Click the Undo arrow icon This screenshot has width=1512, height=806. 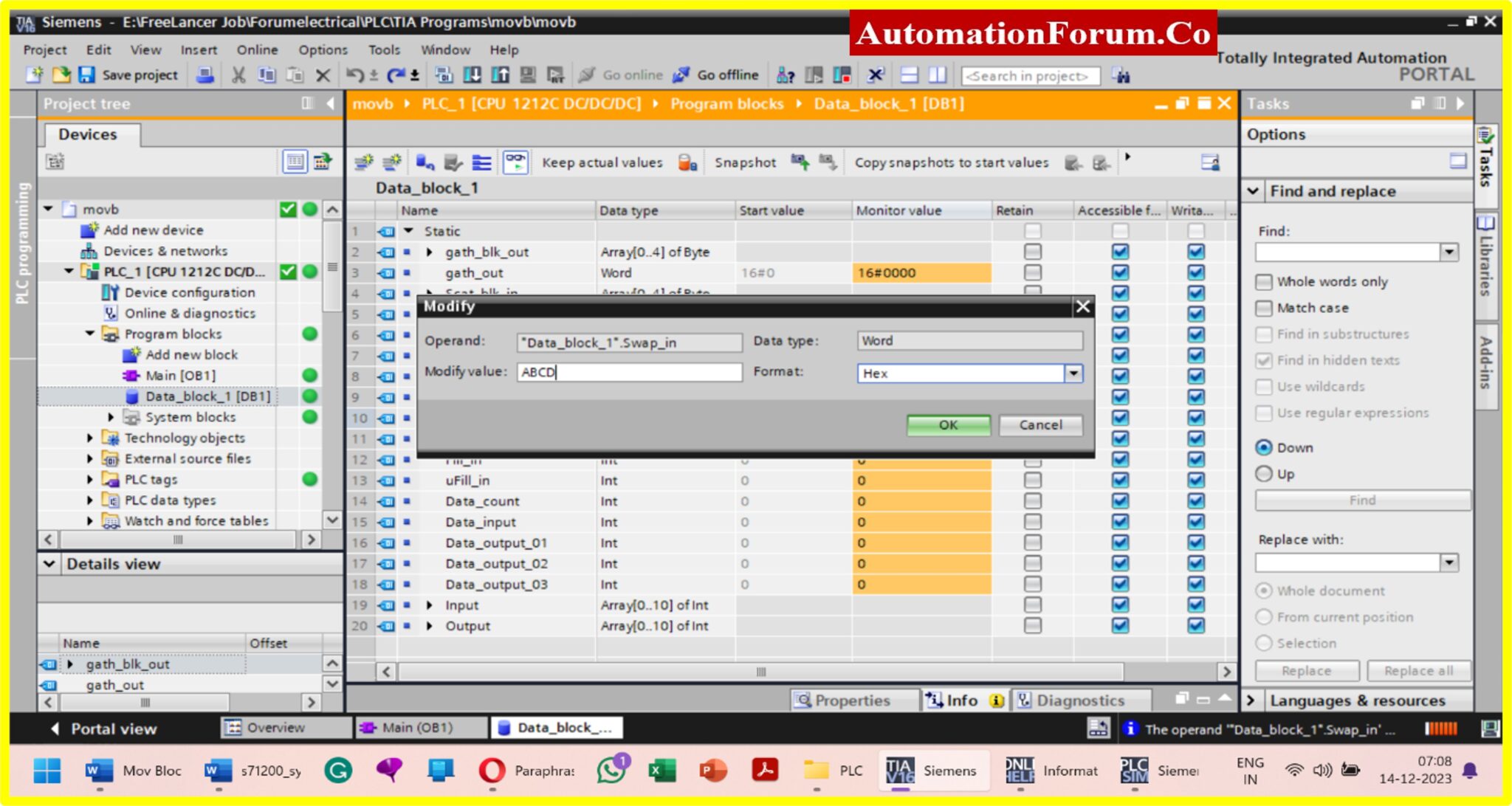pos(354,75)
